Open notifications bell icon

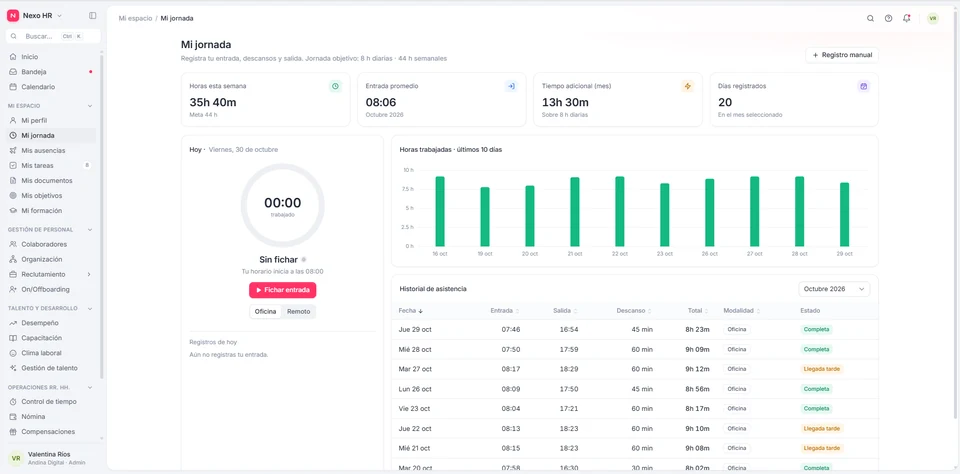(x=907, y=18)
